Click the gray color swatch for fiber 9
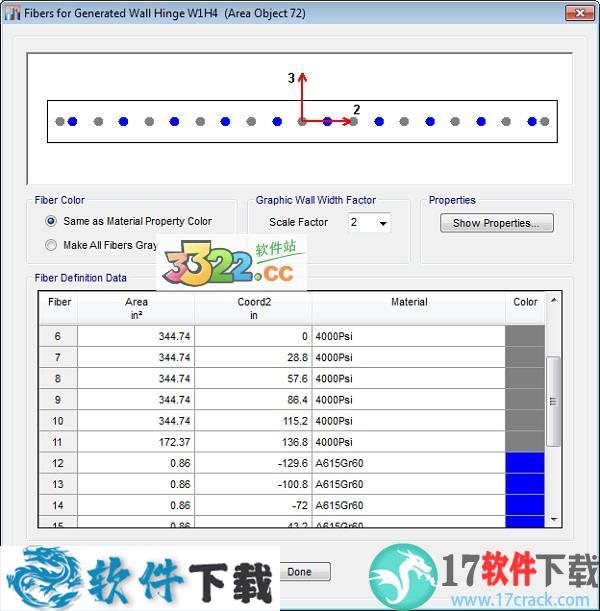Screen dimensions: 600x611 tap(525, 399)
